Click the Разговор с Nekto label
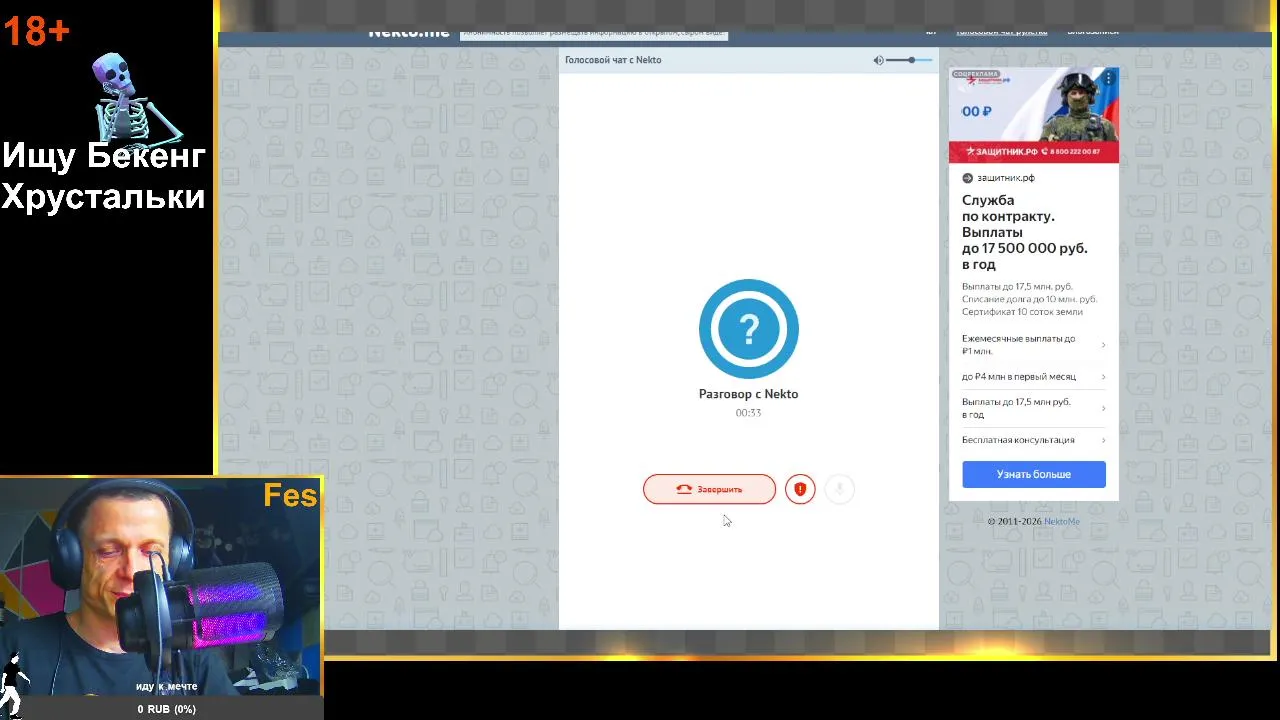 (x=748, y=394)
